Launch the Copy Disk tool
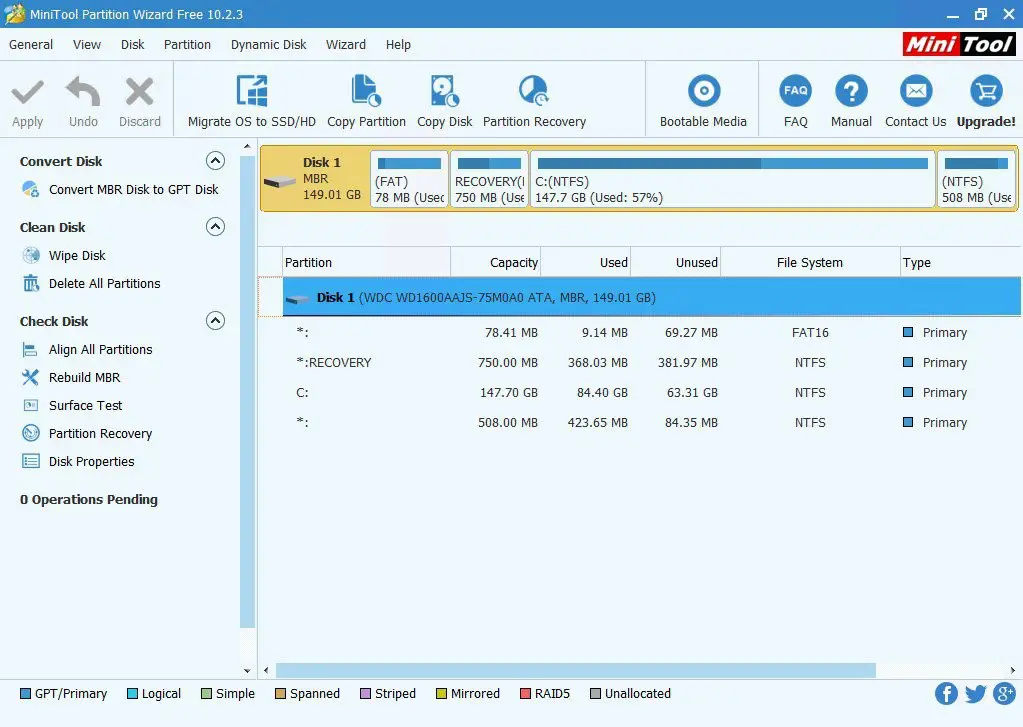Screen dimensions: 1023x727 click(x=444, y=92)
